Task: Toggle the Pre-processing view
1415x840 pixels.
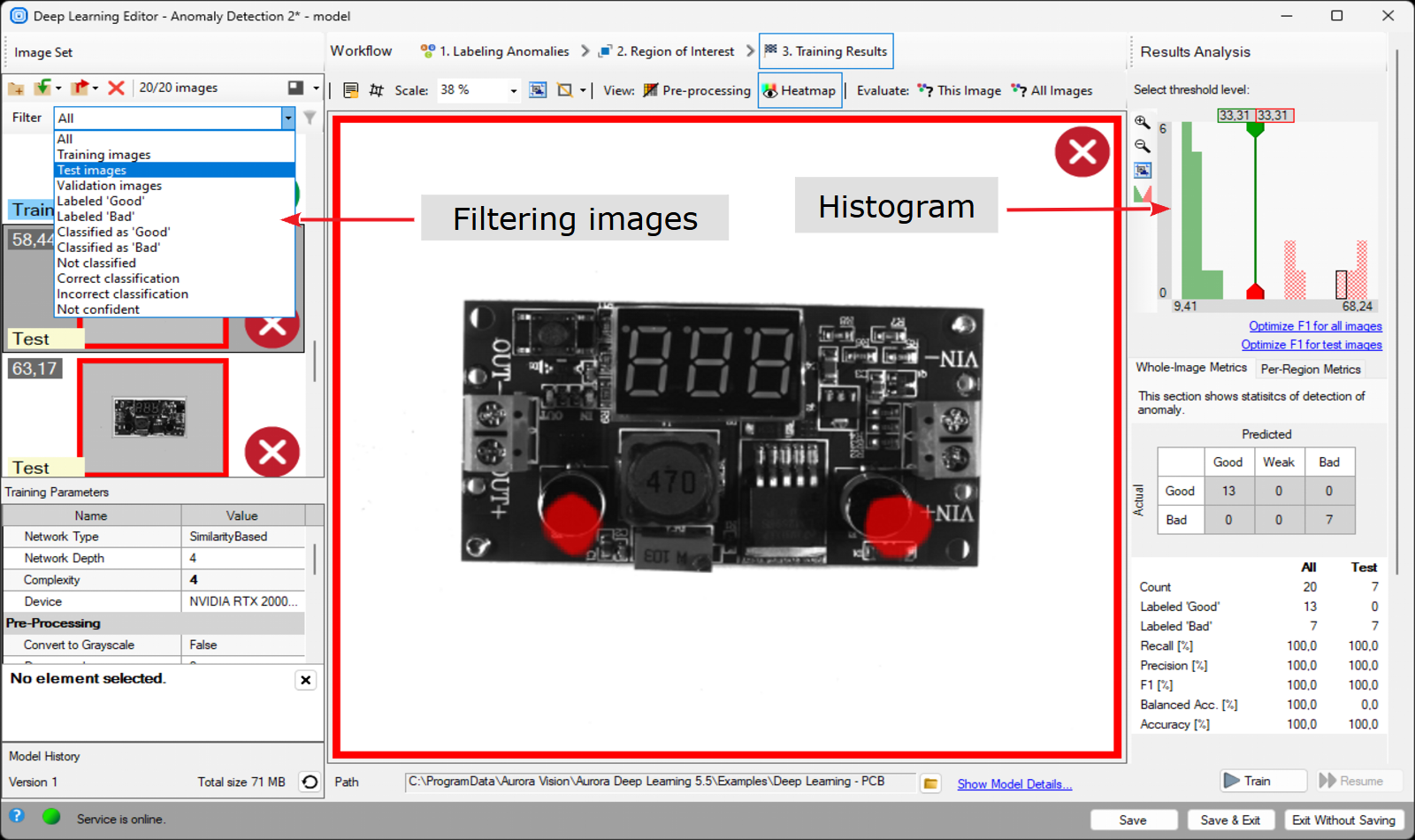Action: [697, 90]
